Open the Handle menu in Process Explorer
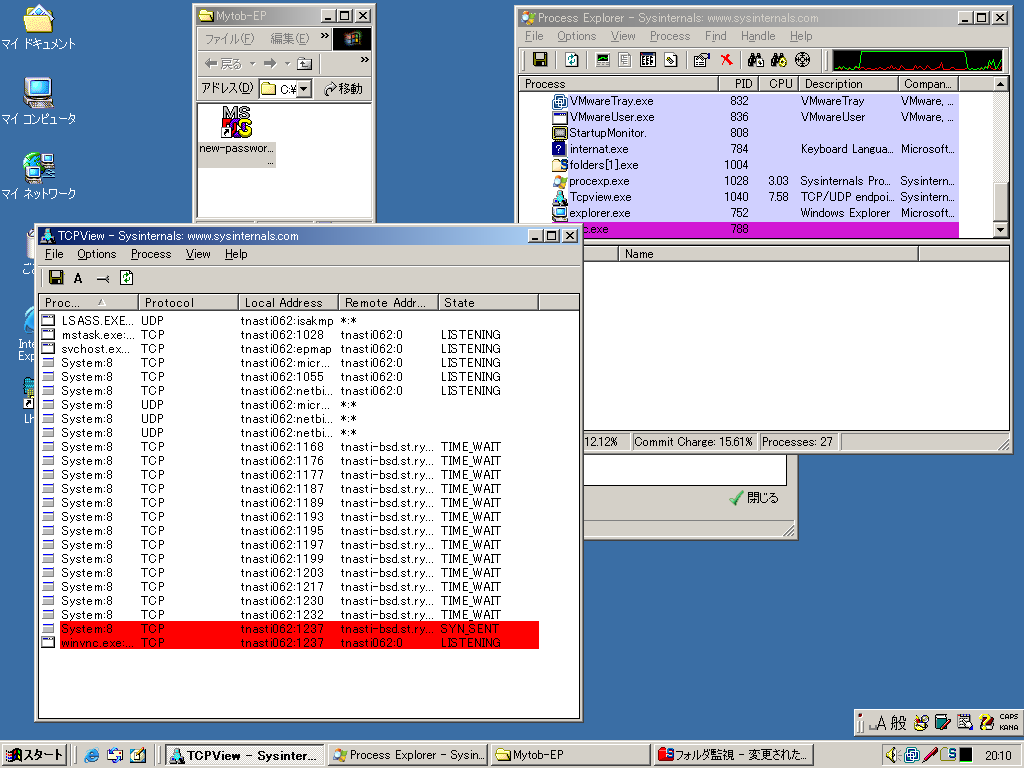The height and width of the screenshot is (768, 1024). [x=758, y=36]
